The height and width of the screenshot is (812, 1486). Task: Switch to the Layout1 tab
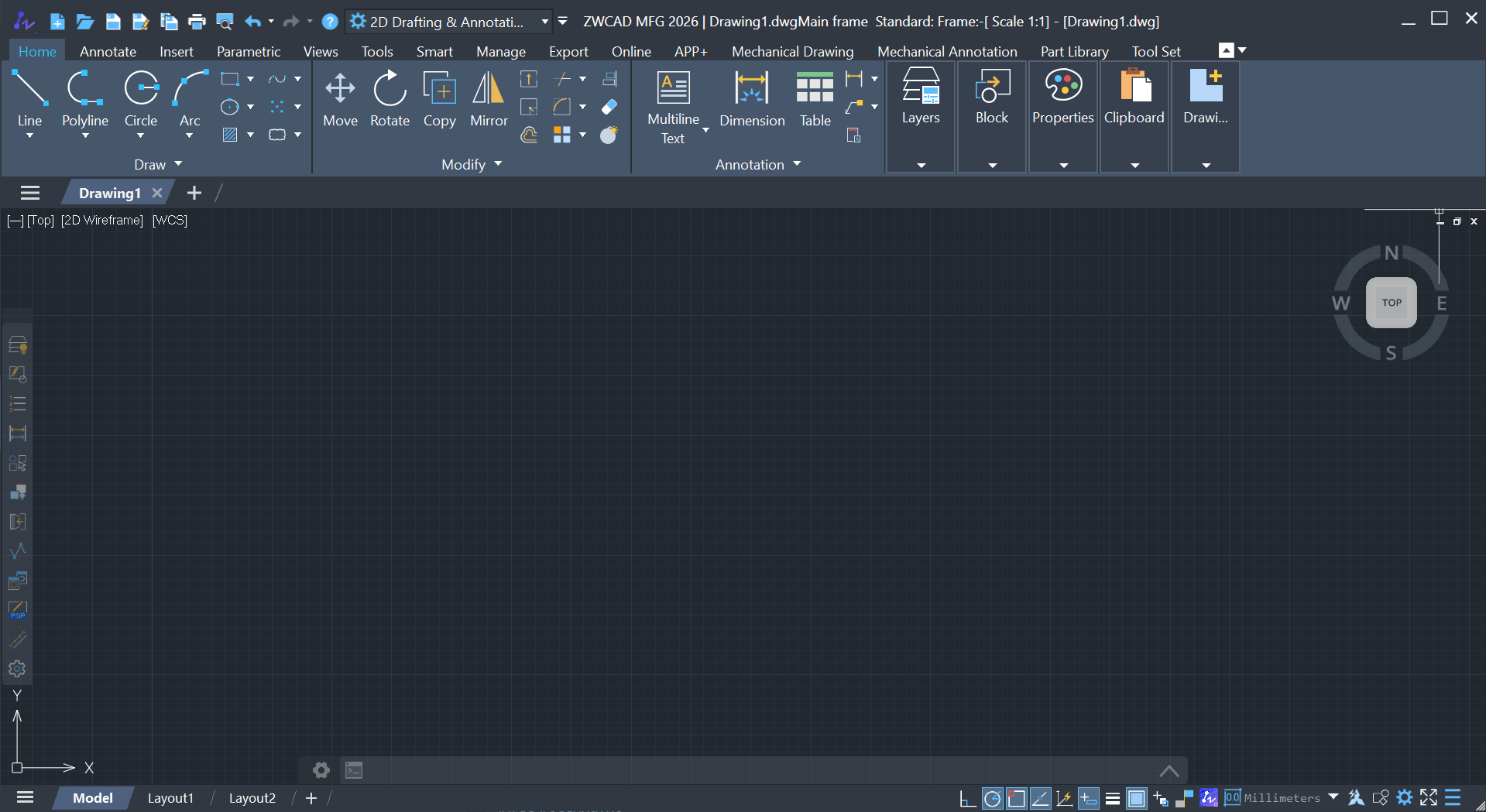[x=170, y=797]
